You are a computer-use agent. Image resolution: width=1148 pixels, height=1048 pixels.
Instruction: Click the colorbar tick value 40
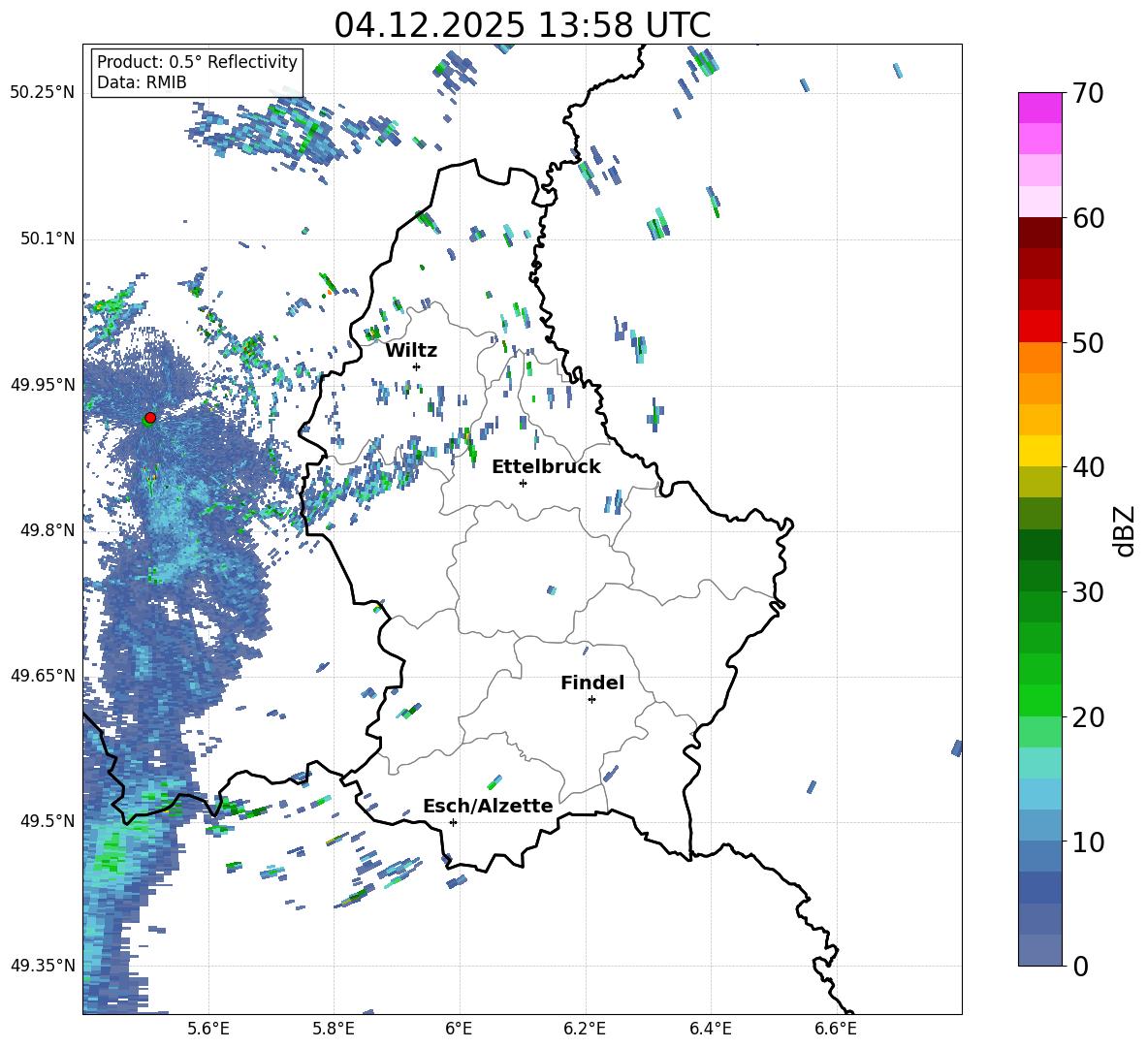(1088, 467)
